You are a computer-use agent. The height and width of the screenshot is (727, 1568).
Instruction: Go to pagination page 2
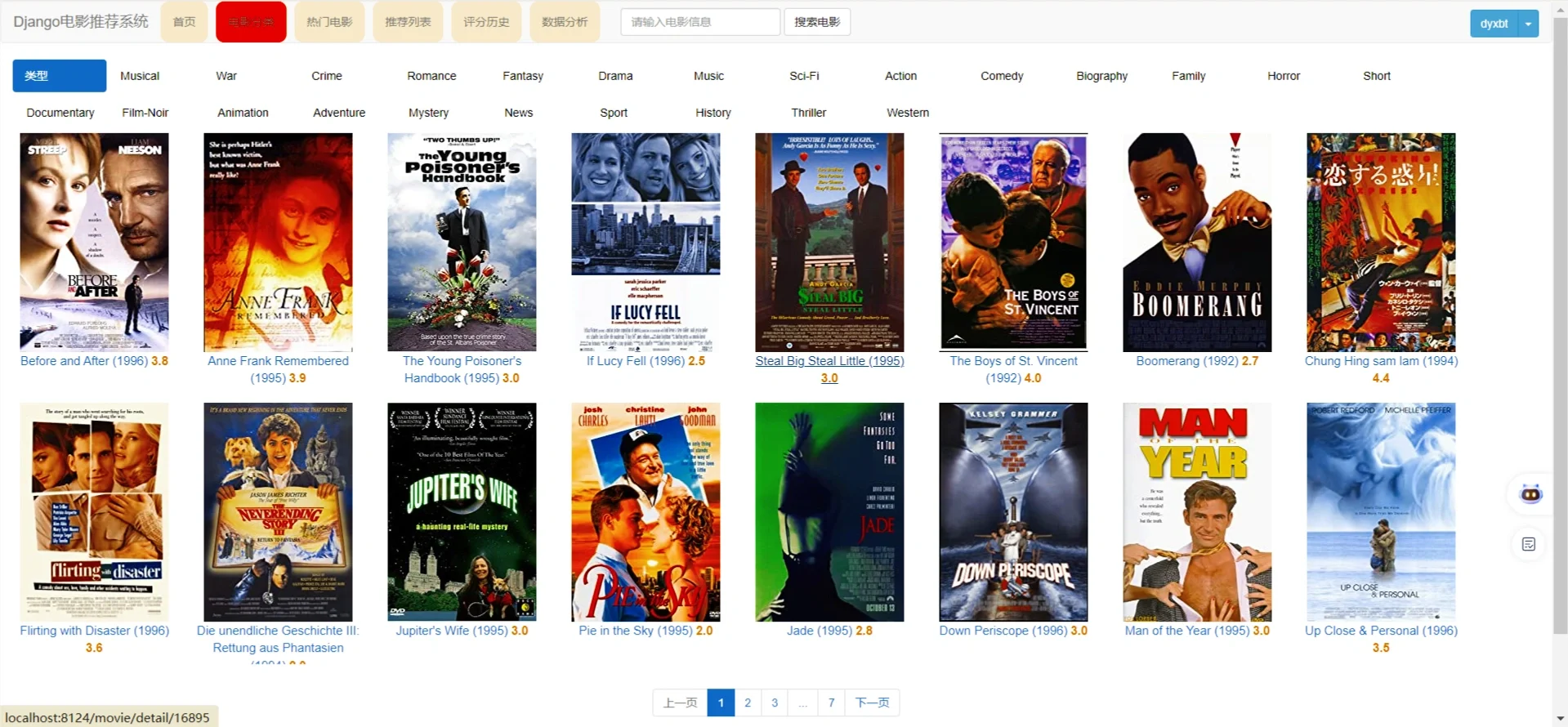click(748, 702)
